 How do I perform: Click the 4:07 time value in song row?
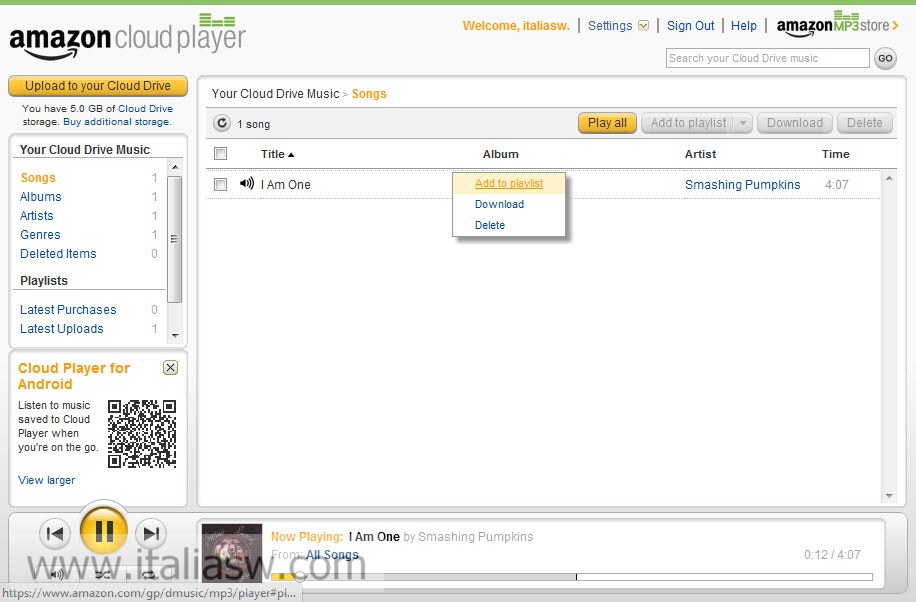pos(837,185)
